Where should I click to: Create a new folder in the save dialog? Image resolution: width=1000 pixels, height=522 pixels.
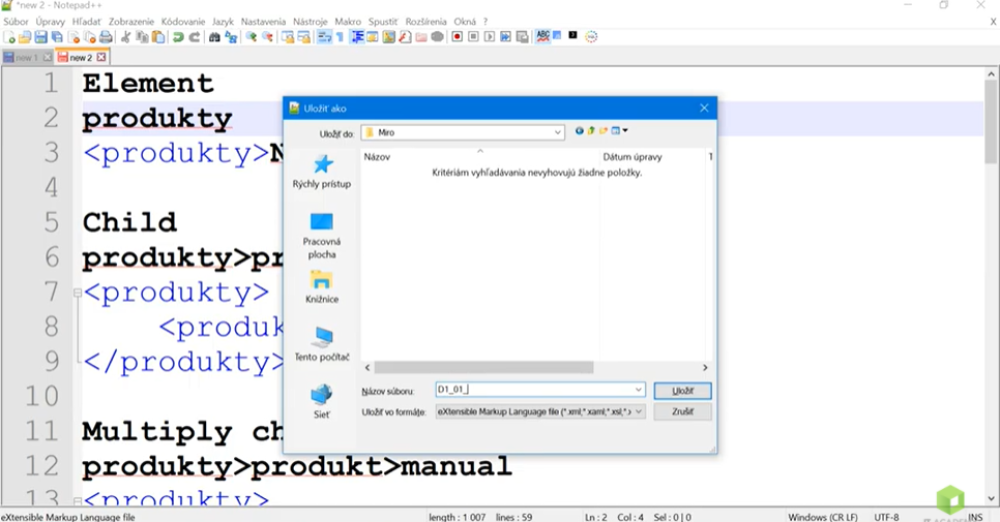click(604, 131)
